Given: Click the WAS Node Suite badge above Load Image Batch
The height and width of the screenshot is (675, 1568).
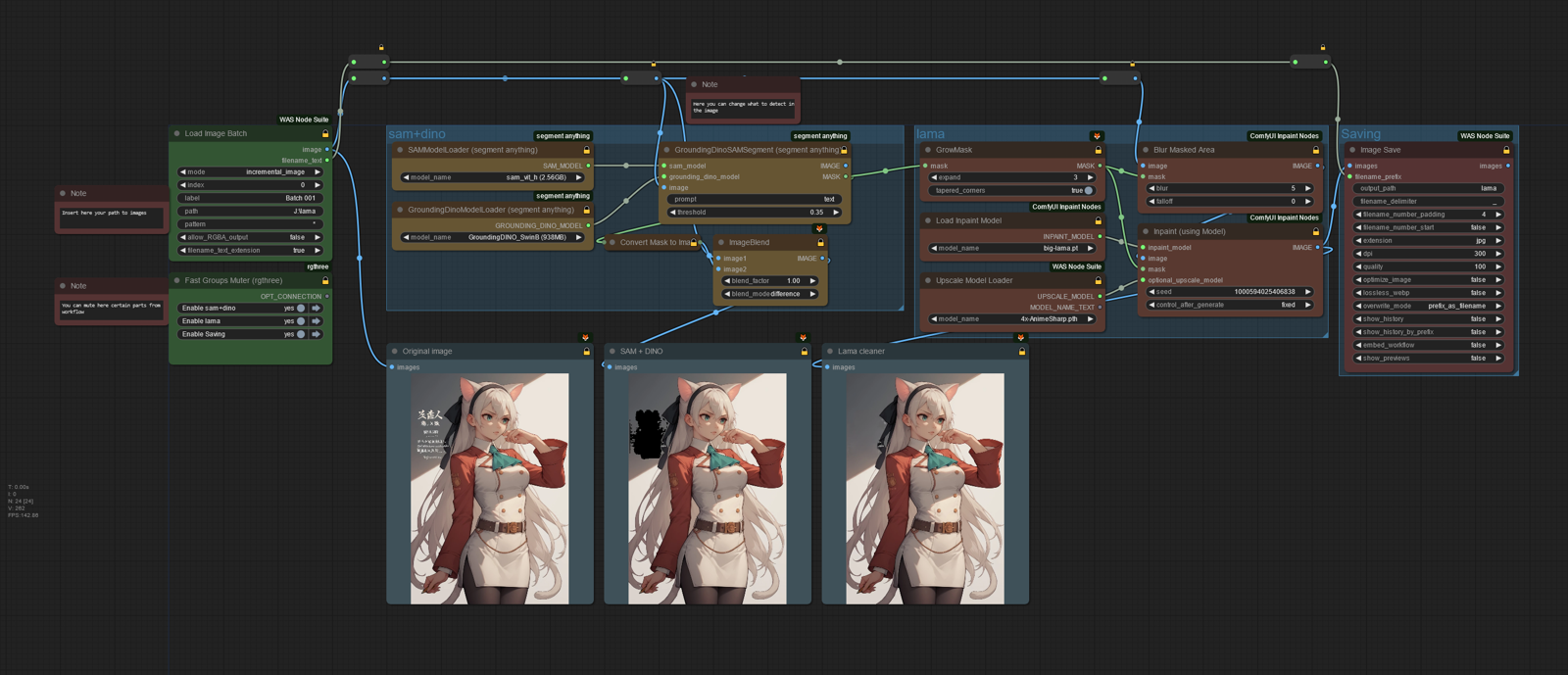Looking at the screenshot, I should coord(304,120).
